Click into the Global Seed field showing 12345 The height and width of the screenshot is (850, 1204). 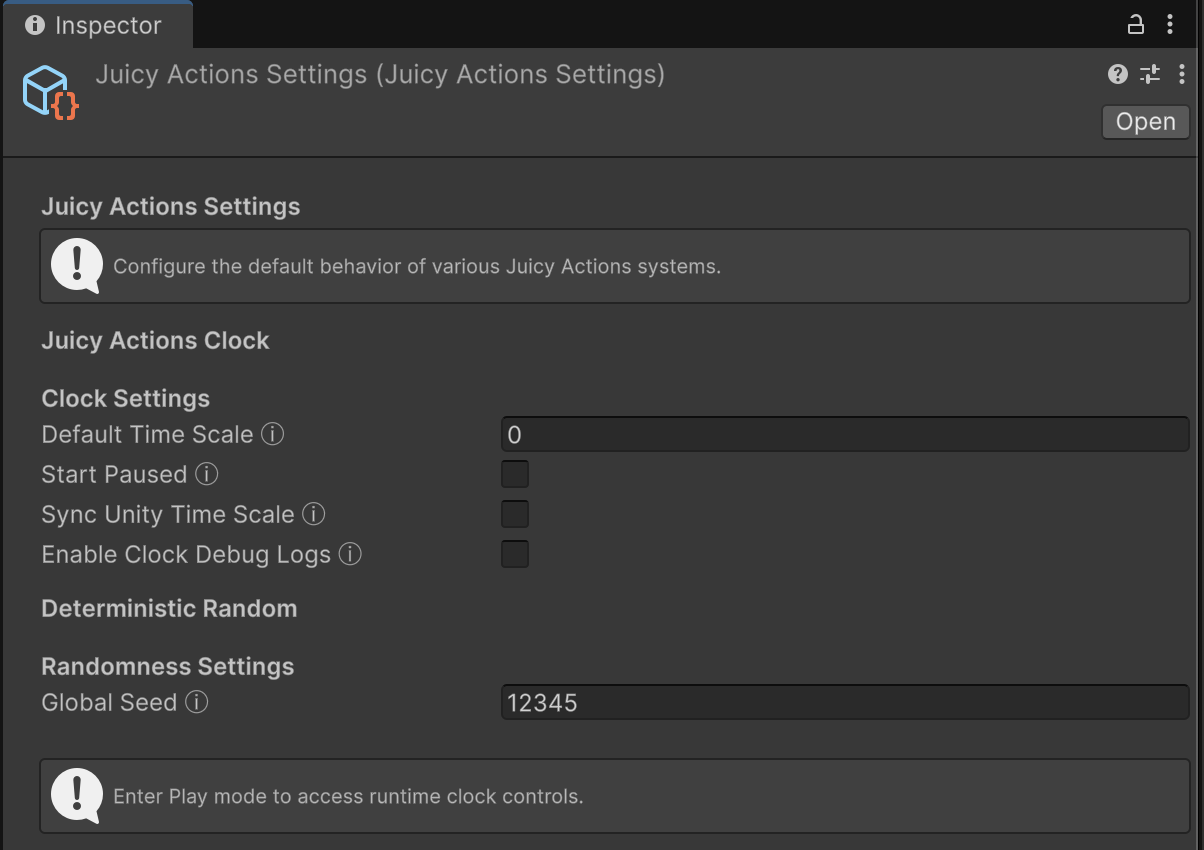tap(844, 703)
